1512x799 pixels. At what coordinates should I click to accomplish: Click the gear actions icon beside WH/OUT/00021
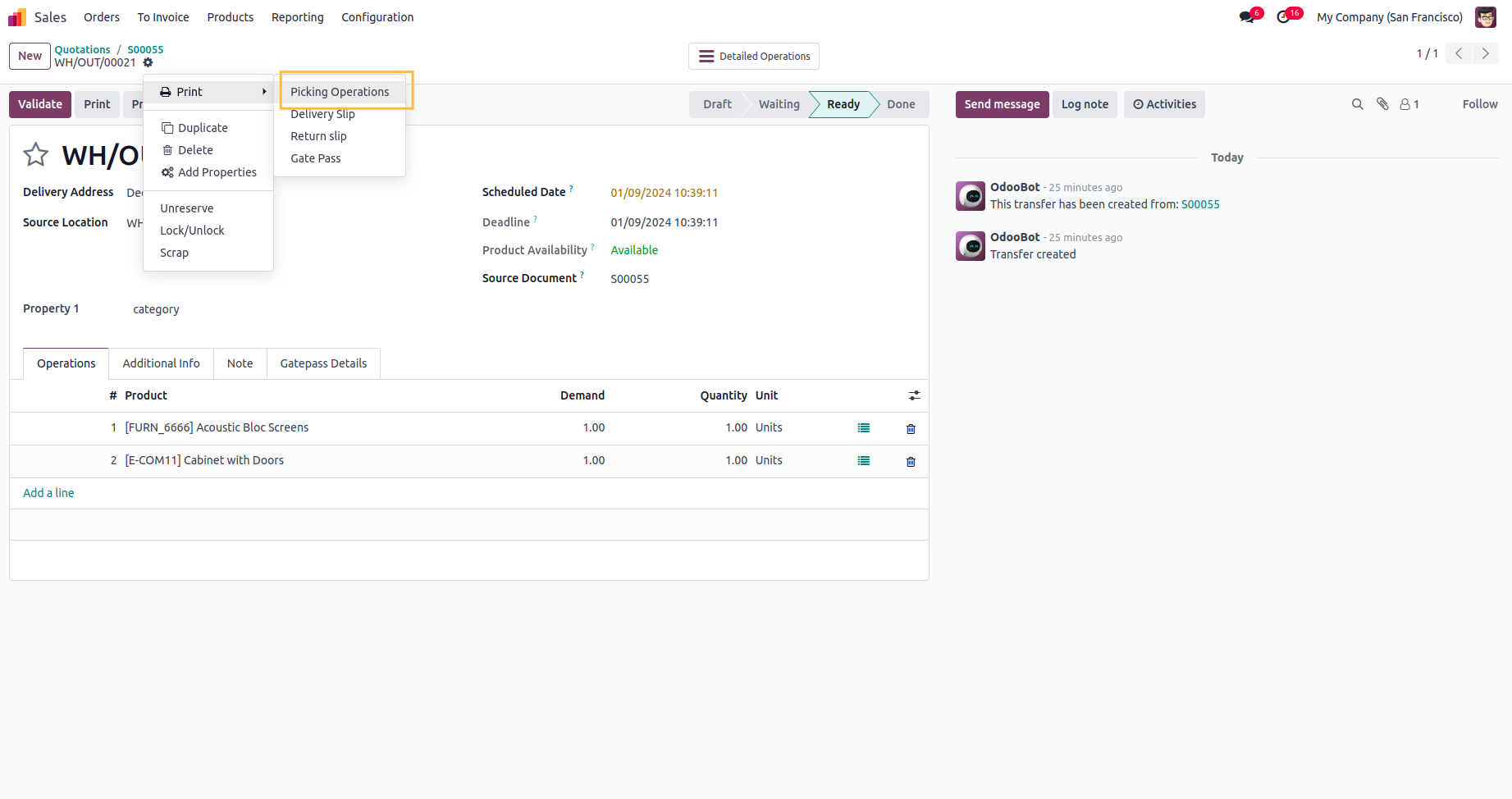148,62
